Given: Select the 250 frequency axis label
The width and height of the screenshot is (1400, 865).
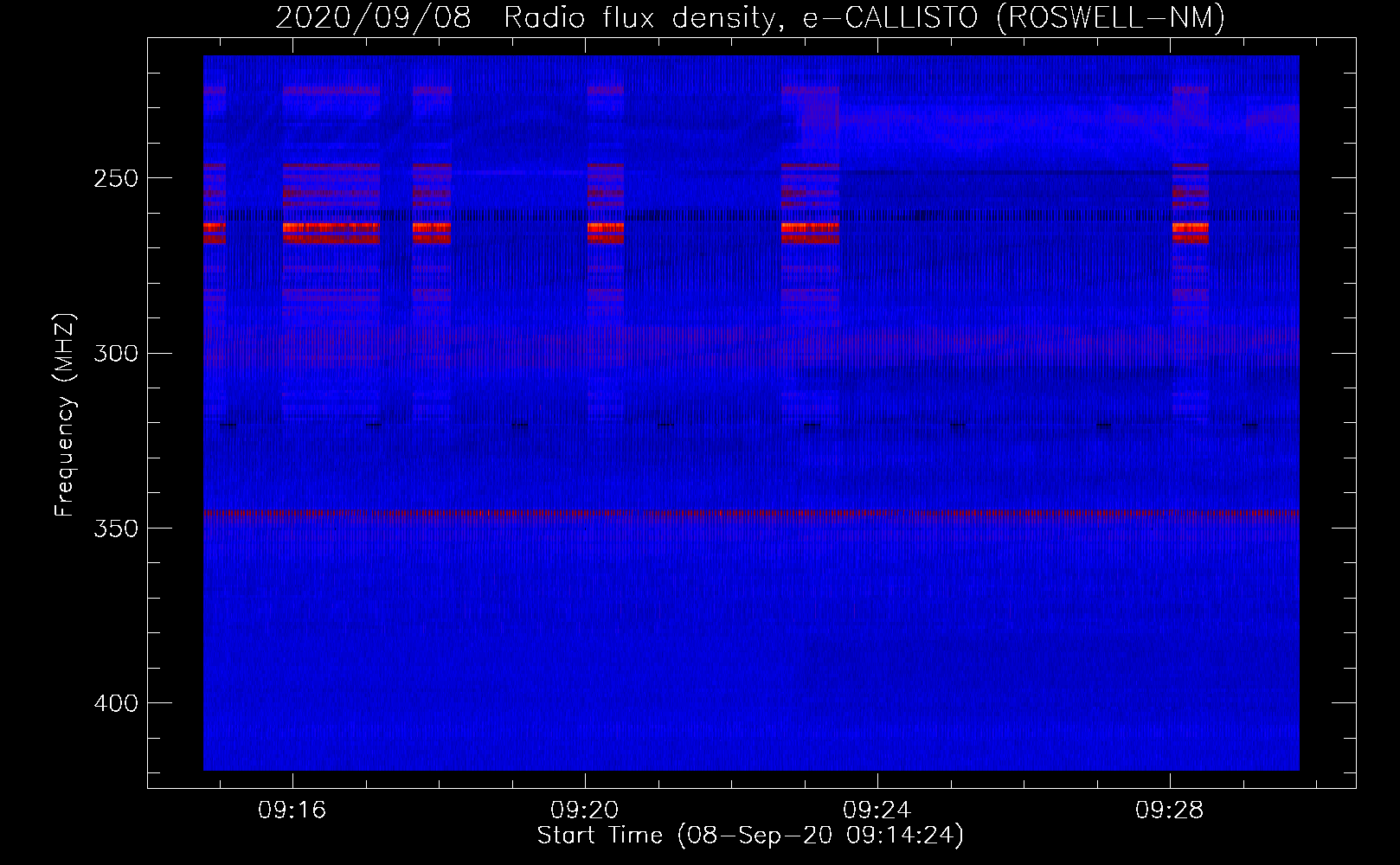Looking at the screenshot, I should click(x=116, y=179).
